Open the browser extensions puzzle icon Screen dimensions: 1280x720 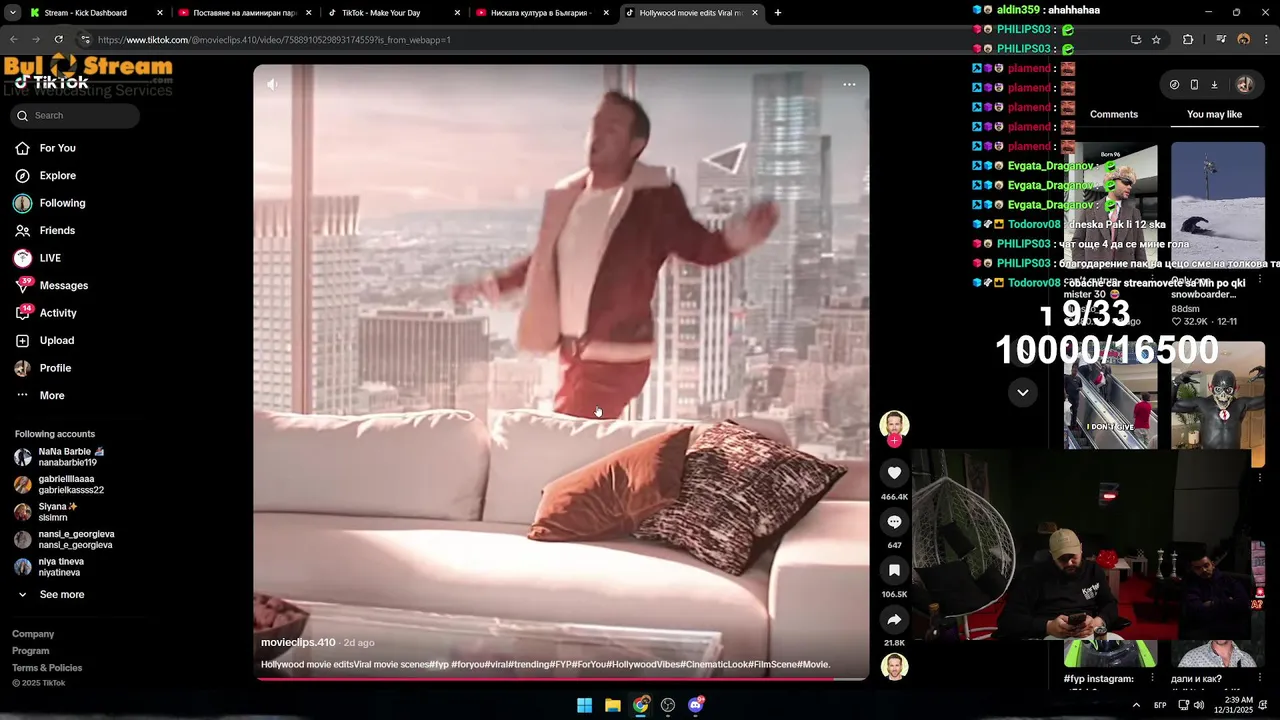[x=1188, y=40]
